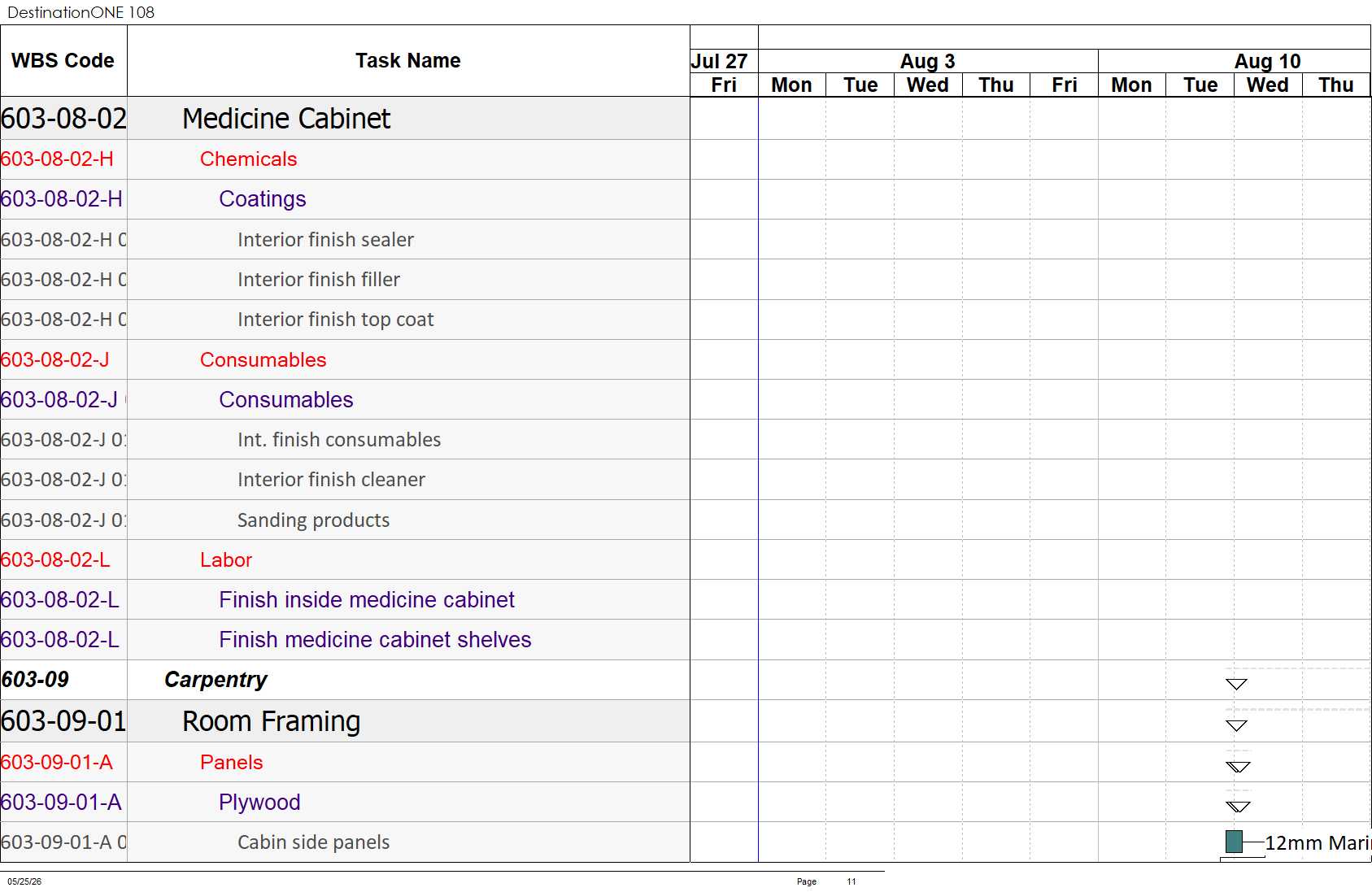Click the Thu day header under Aug 10
The width and height of the screenshot is (1372, 892).
pos(1336,85)
